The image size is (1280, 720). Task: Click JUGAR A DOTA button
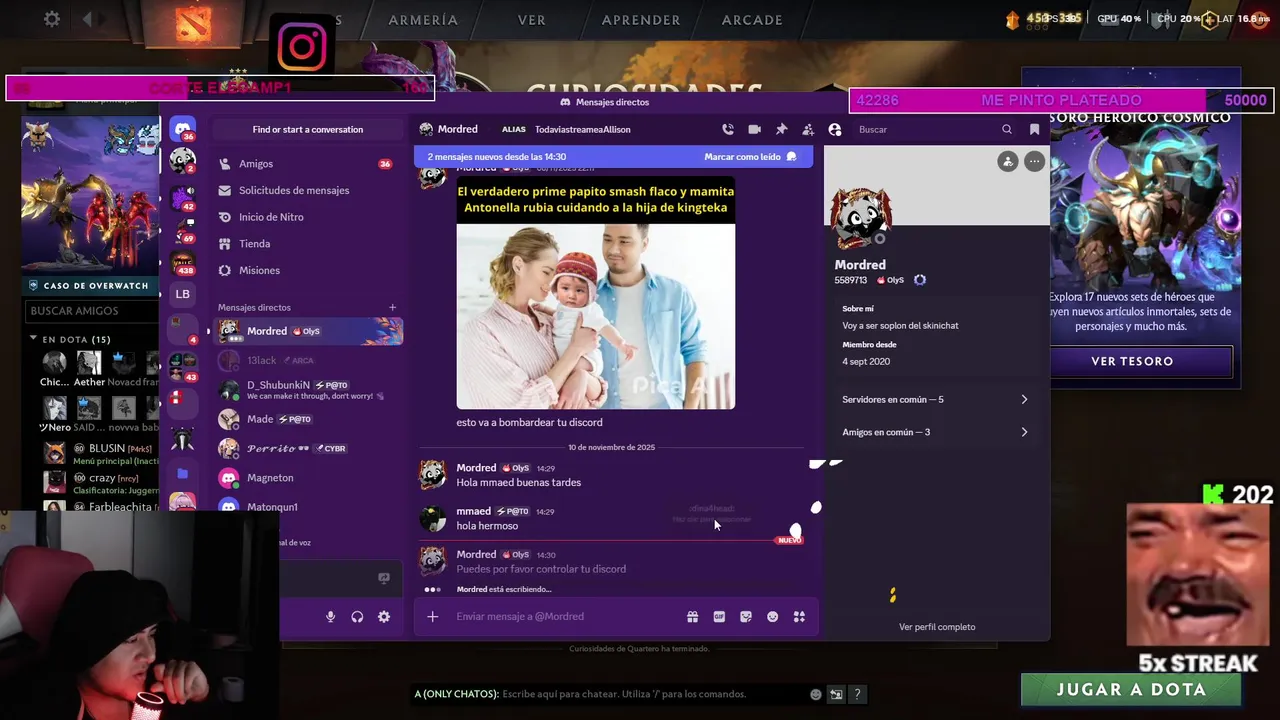click(1131, 690)
